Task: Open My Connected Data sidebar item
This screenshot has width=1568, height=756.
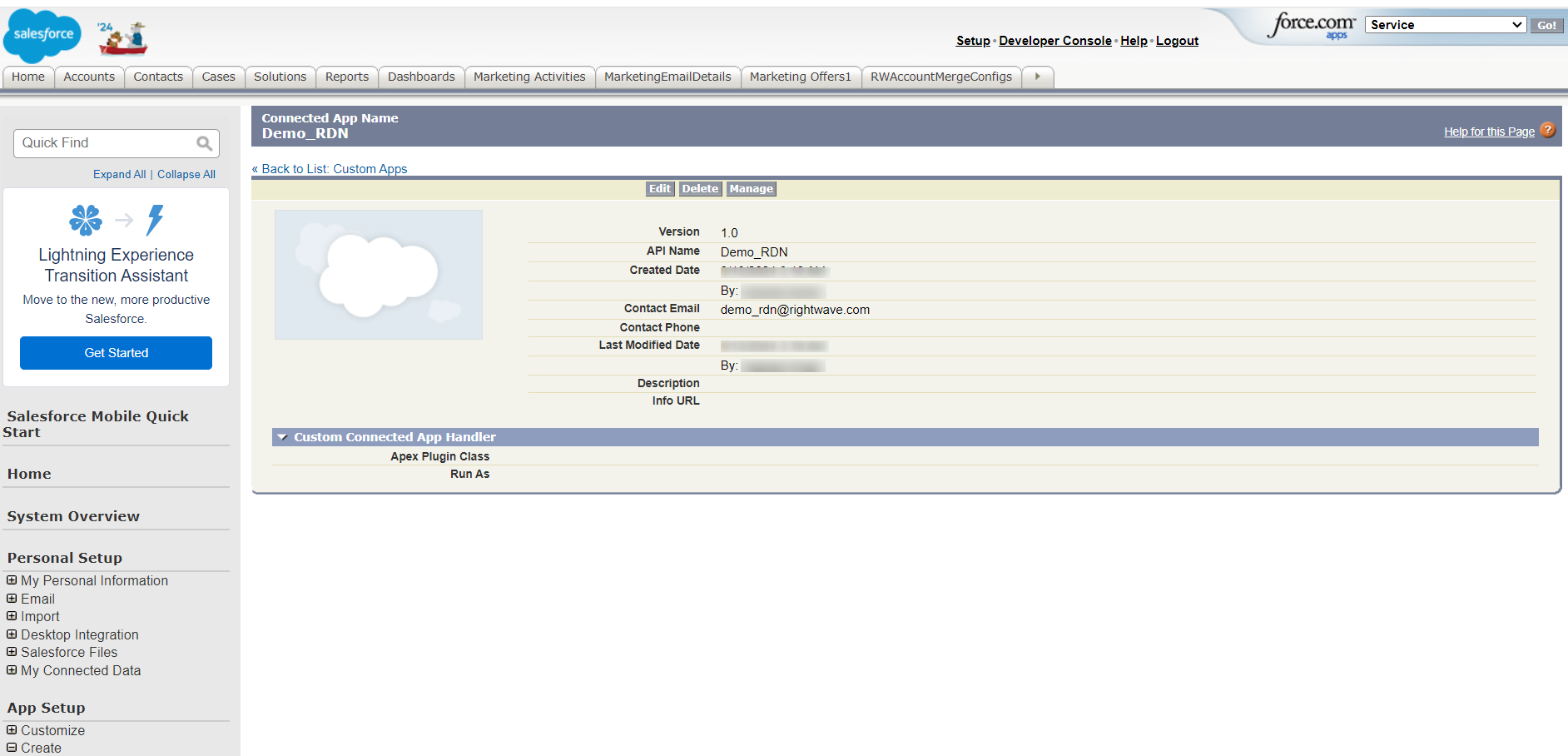Action: [x=81, y=670]
